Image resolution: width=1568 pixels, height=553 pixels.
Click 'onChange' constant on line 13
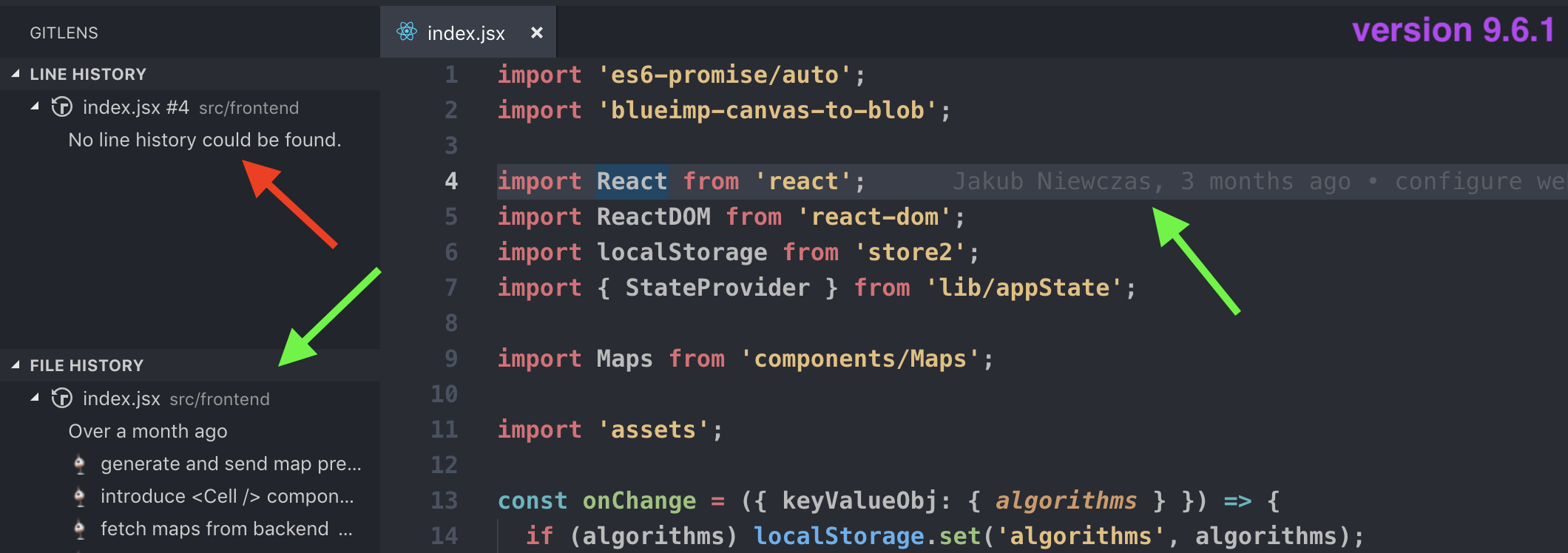(640, 501)
